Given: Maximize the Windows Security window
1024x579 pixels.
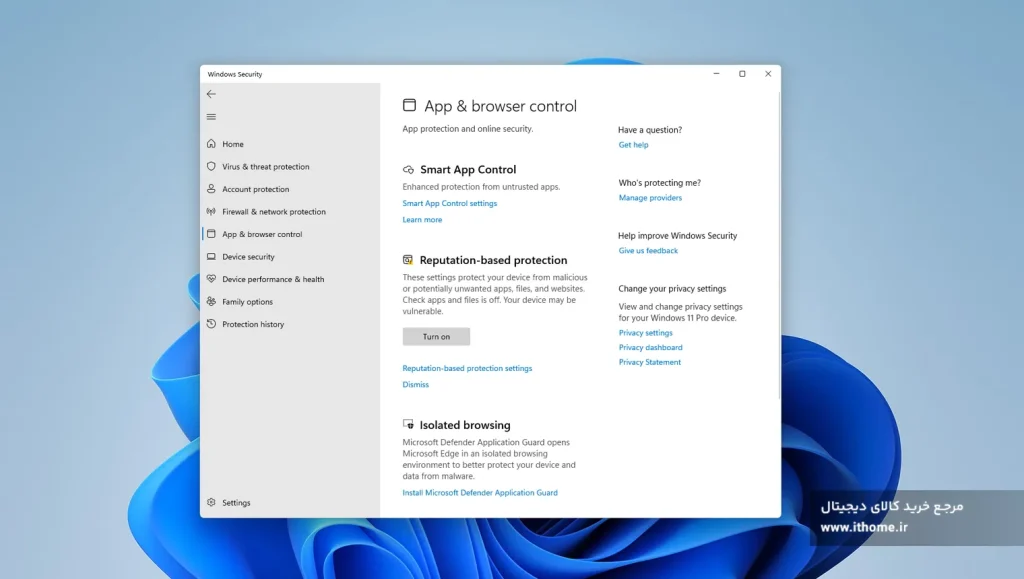Looking at the screenshot, I should pos(742,74).
